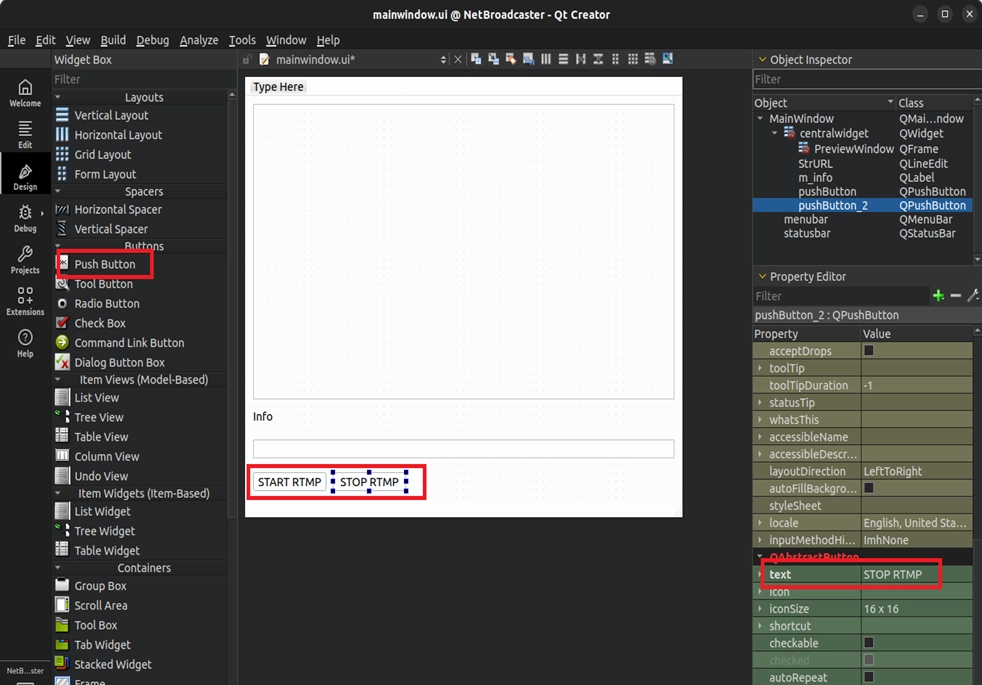Click the Widget Box filter field

tap(139, 80)
